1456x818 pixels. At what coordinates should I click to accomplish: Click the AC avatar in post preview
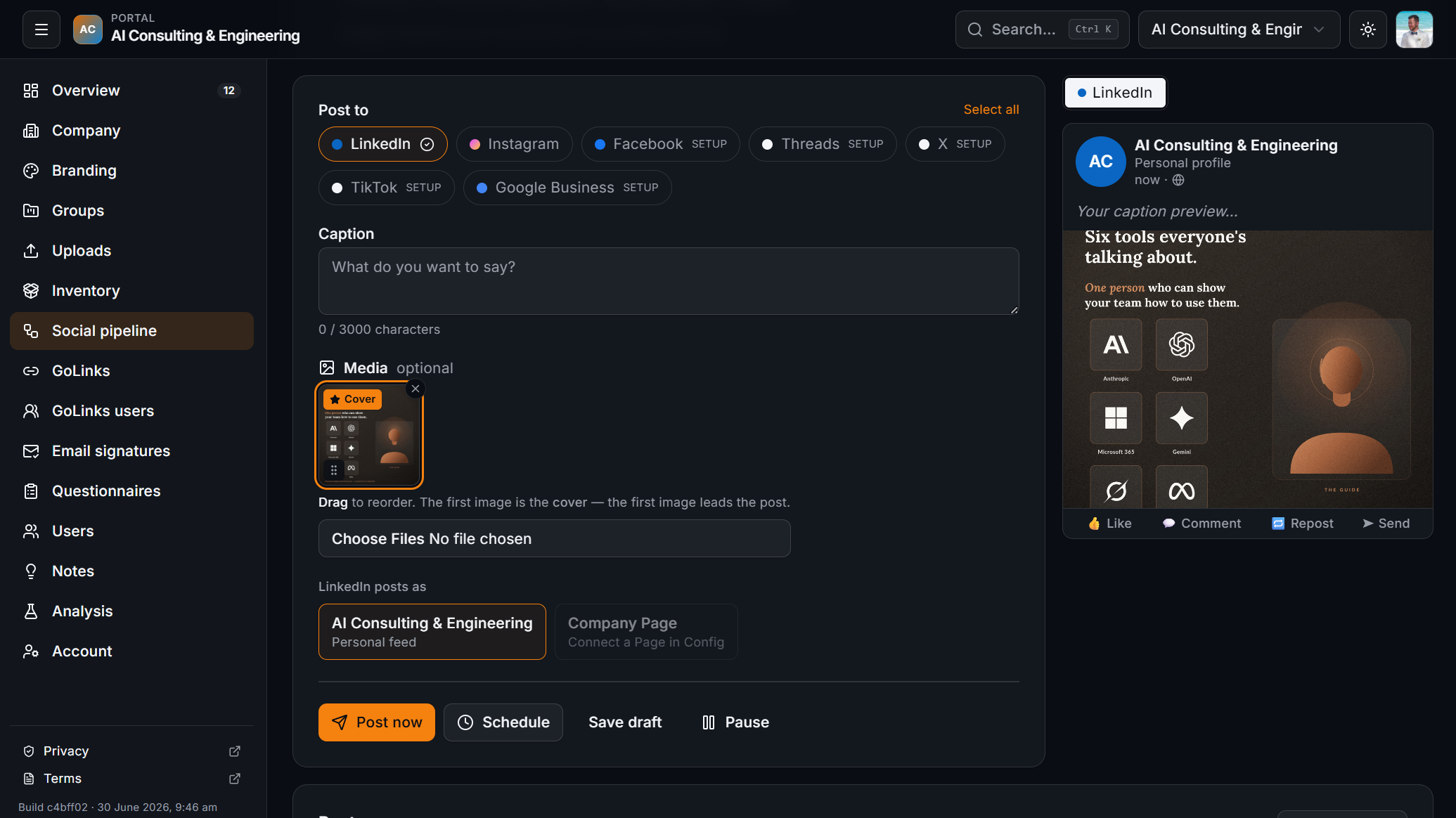coord(1100,162)
